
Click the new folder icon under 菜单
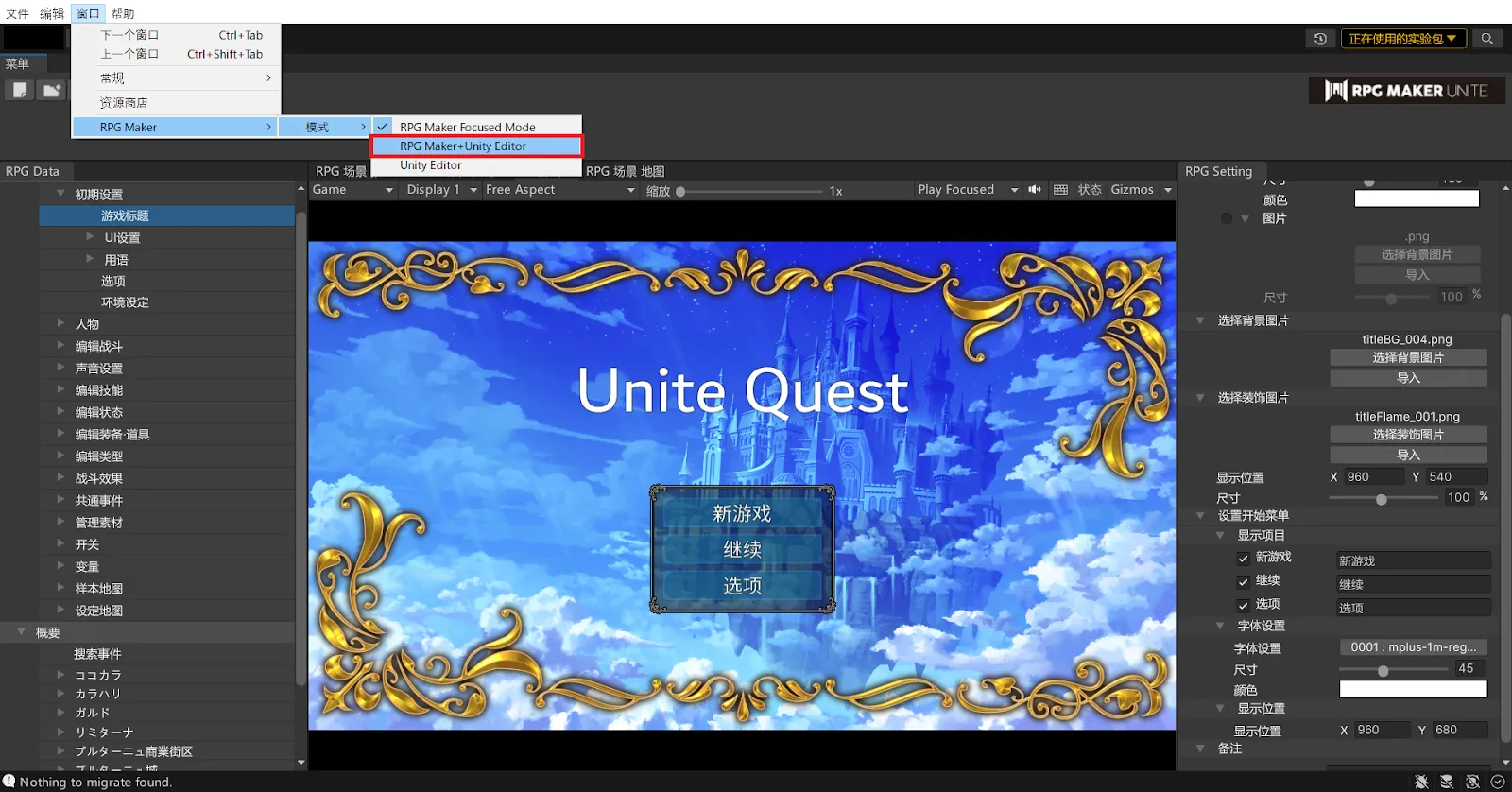pyautogui.click(x=51, y=90)
